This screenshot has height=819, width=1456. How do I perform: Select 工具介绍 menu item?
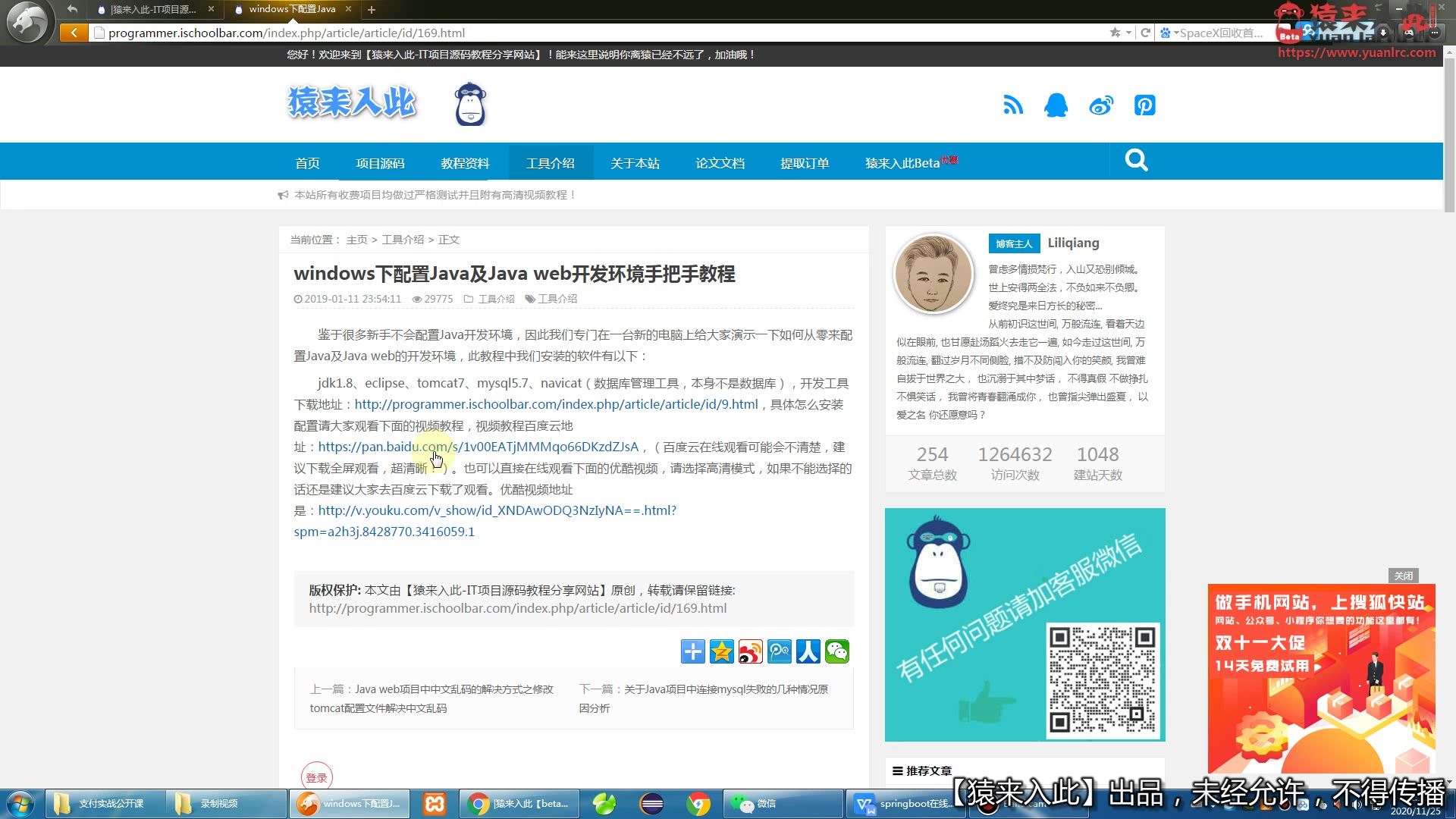click(x=550, y=163)
